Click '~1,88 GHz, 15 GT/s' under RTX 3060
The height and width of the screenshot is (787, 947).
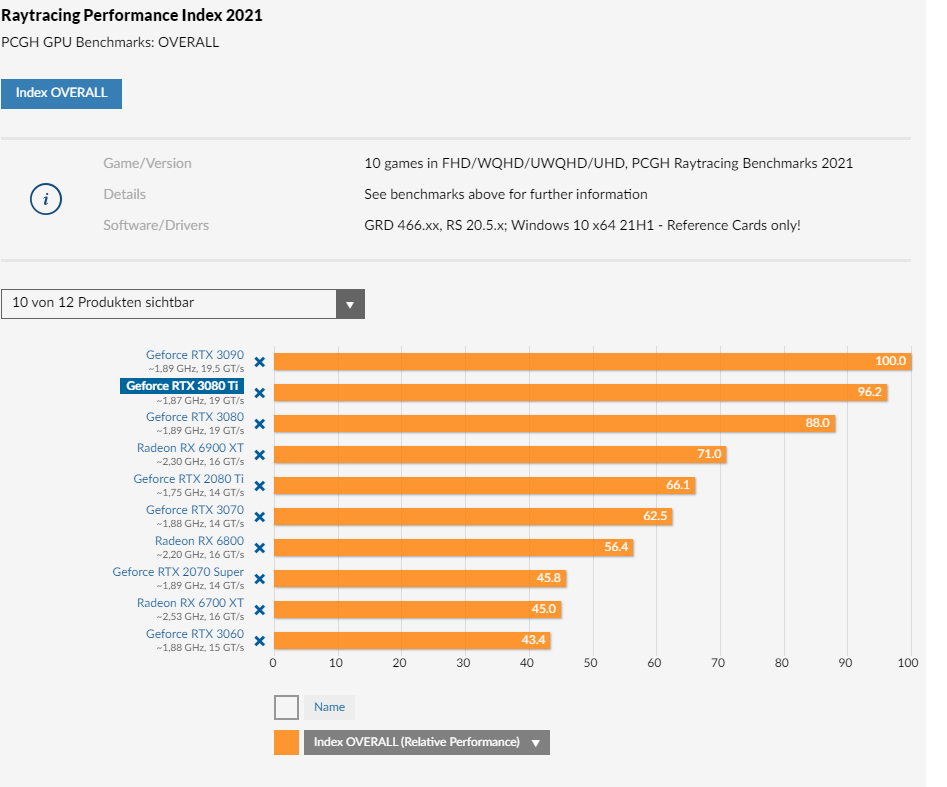200,647
